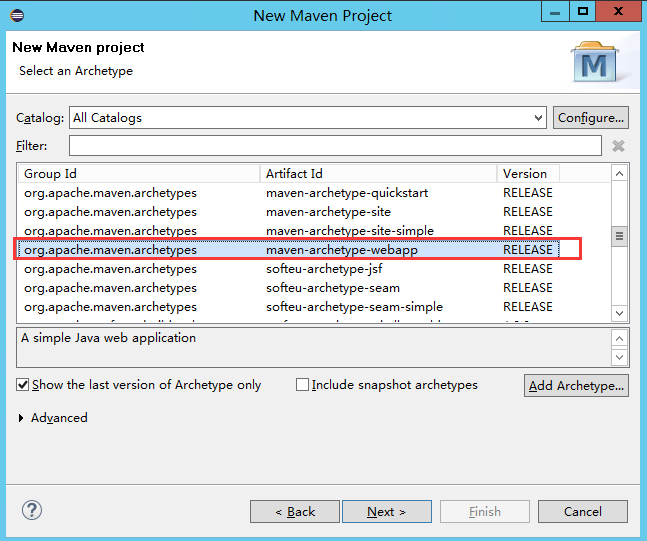Click the archetype list scrollbar thumb
Image resolution: width=647 pixels, height=541 pixels.
click(619, 236)
